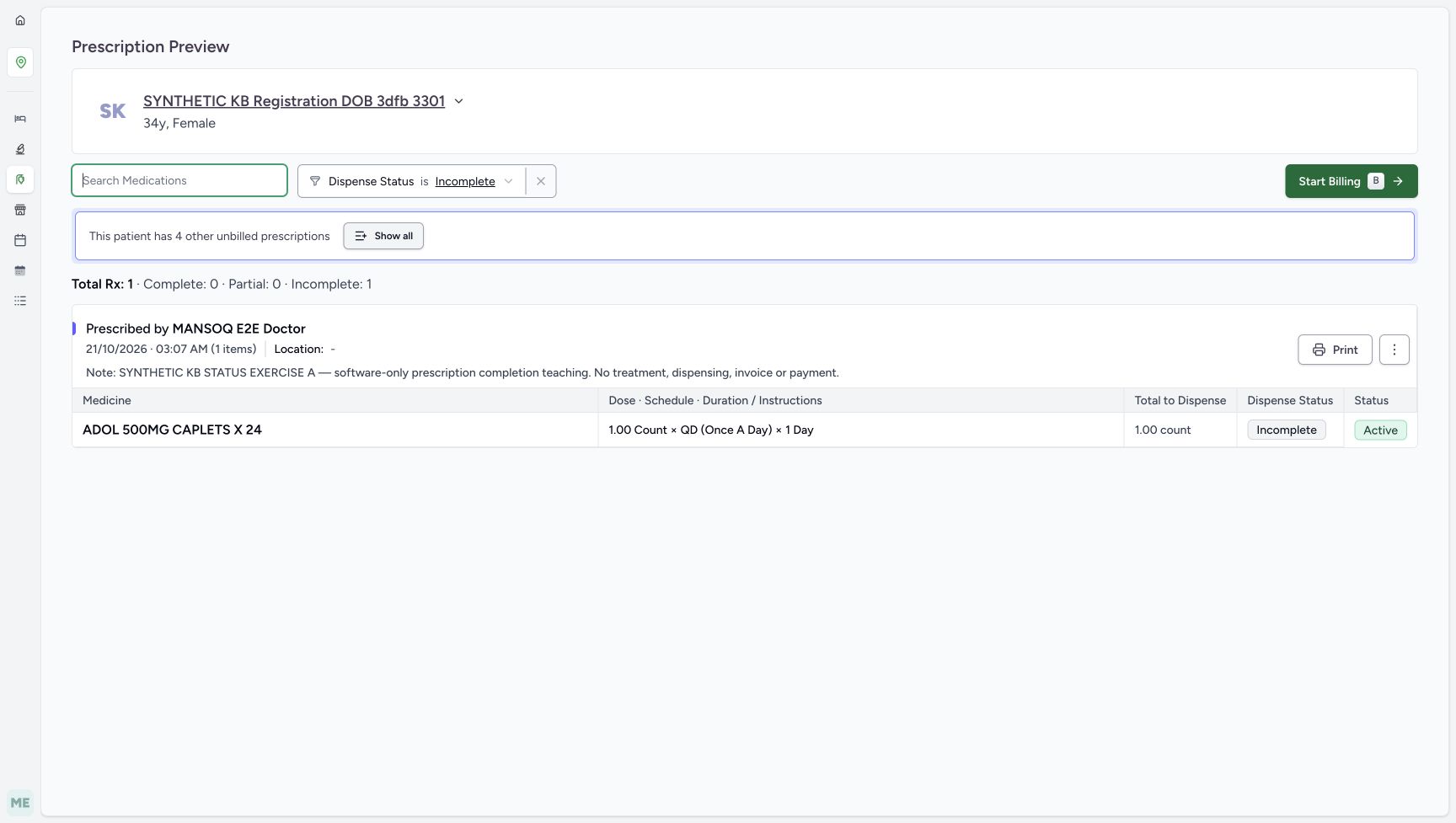Click the Prescription Preview heading
Screen dimensions: 1456x823
(x=150, y=46)
